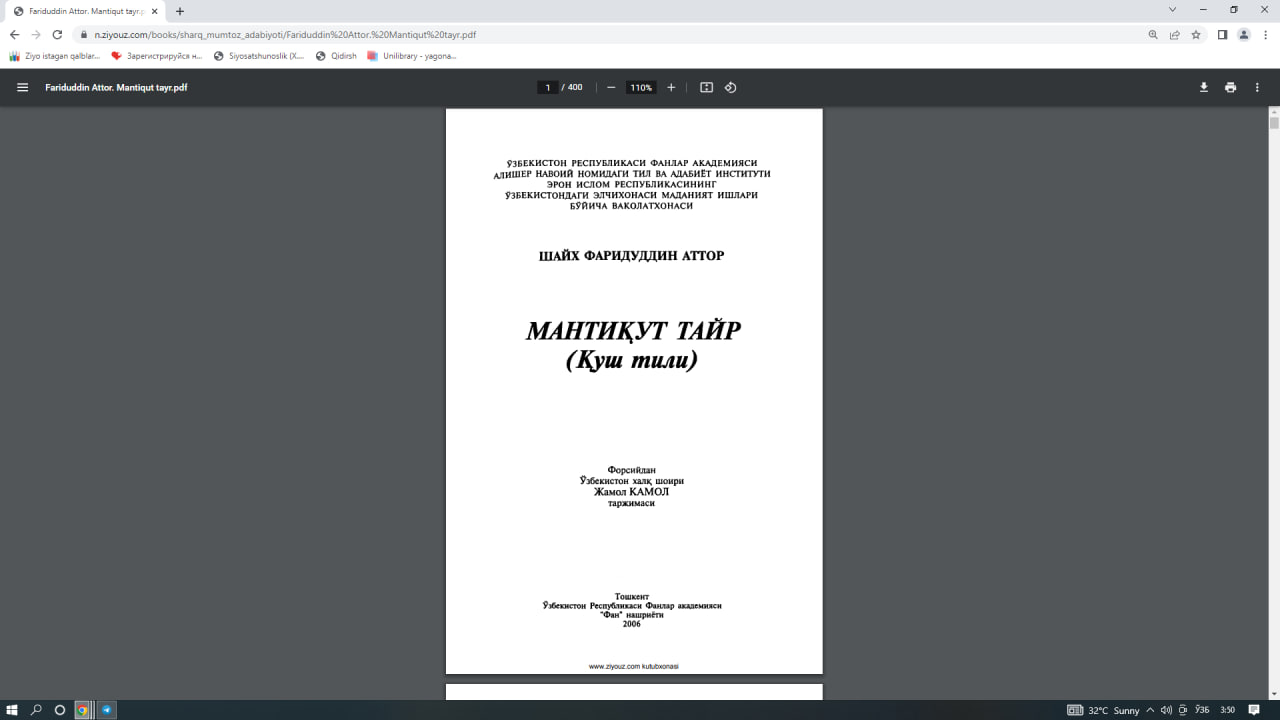
Task: Reload the current page
Action: pos(57,33)
